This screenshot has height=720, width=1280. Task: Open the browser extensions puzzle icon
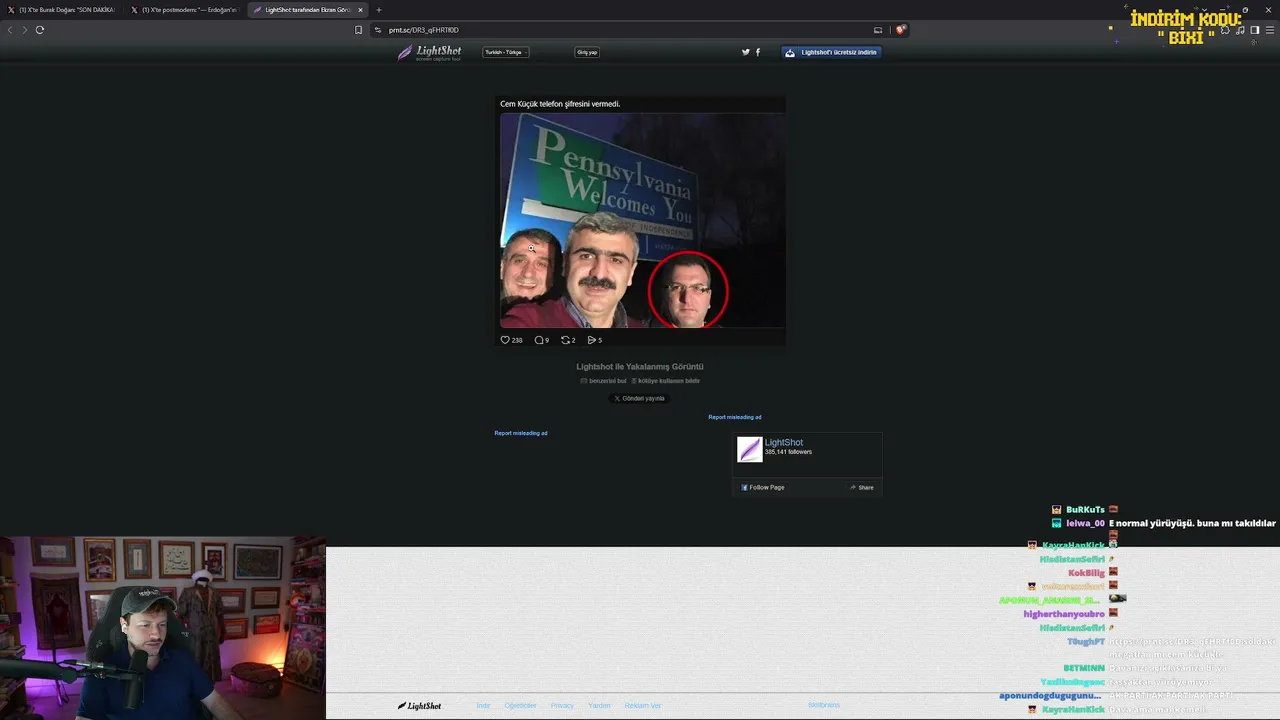coord(1225,30)
